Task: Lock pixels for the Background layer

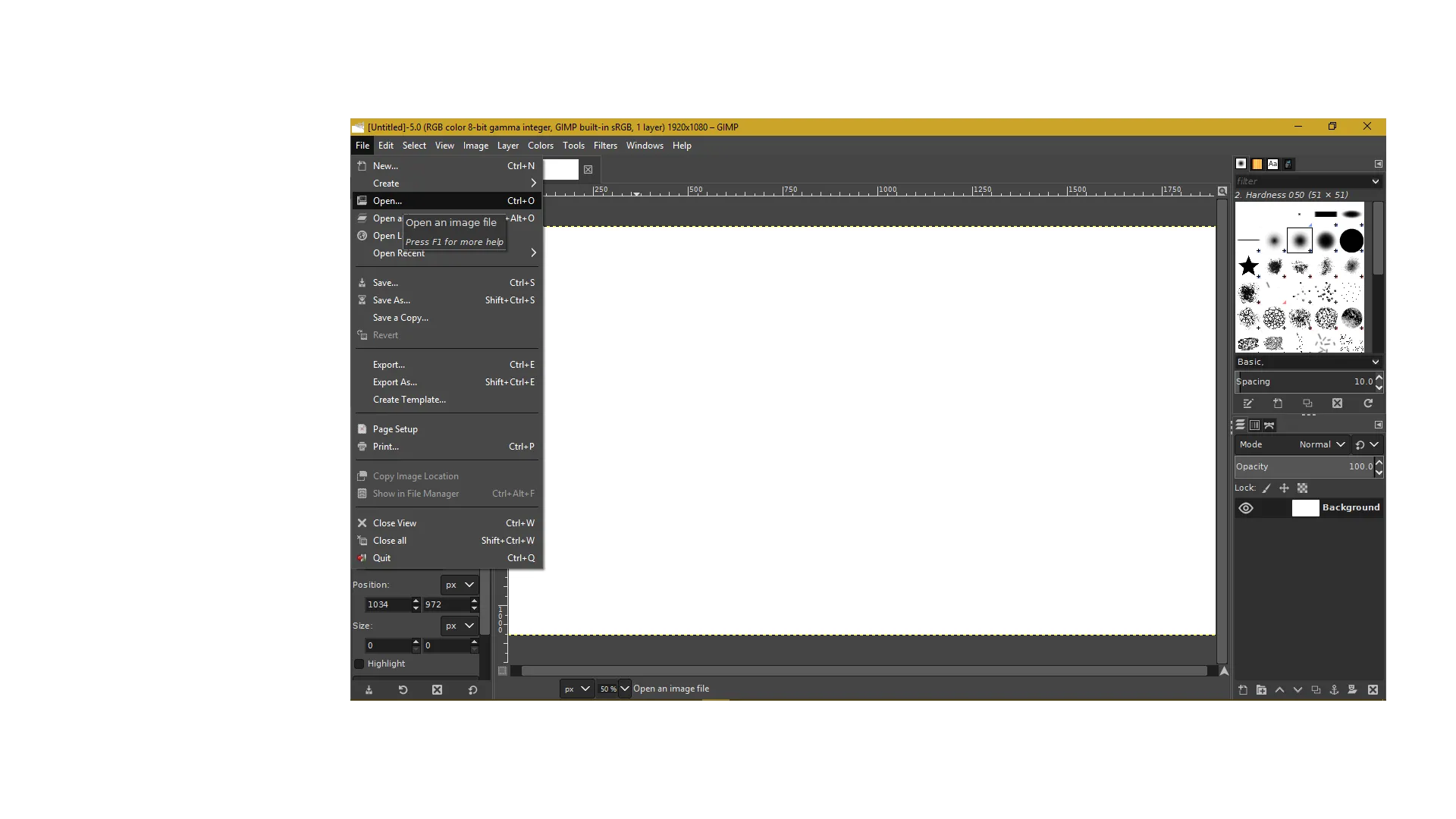Action: [1266, 488]
